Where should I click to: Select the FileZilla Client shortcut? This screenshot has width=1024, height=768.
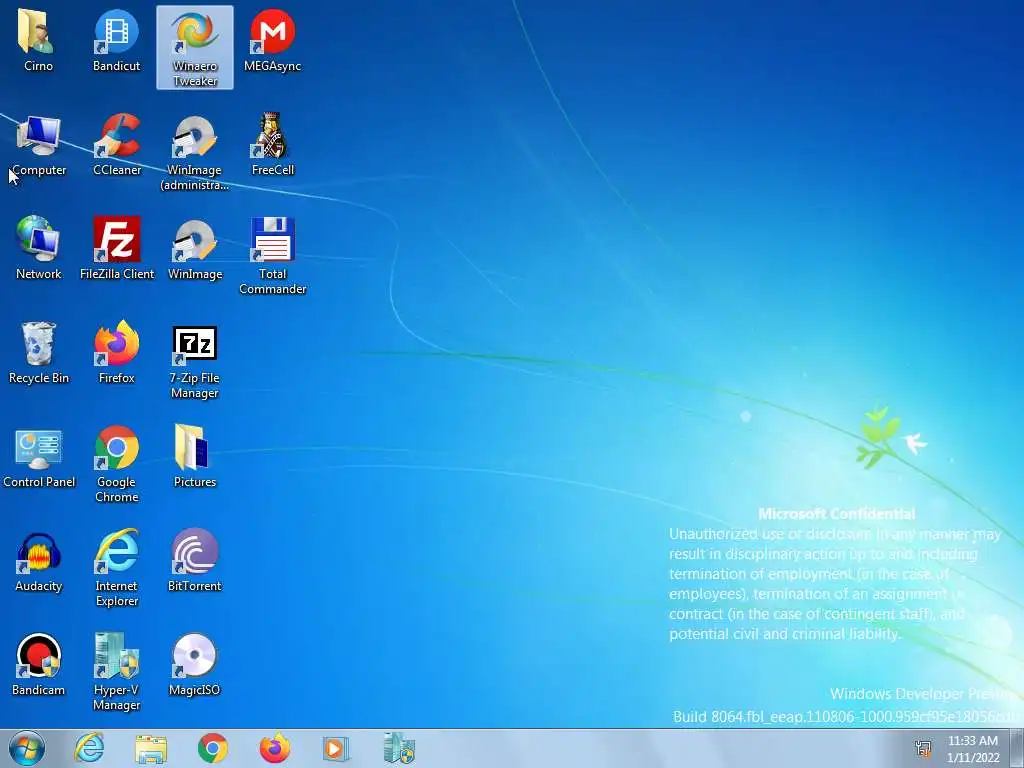coord(117,248)
